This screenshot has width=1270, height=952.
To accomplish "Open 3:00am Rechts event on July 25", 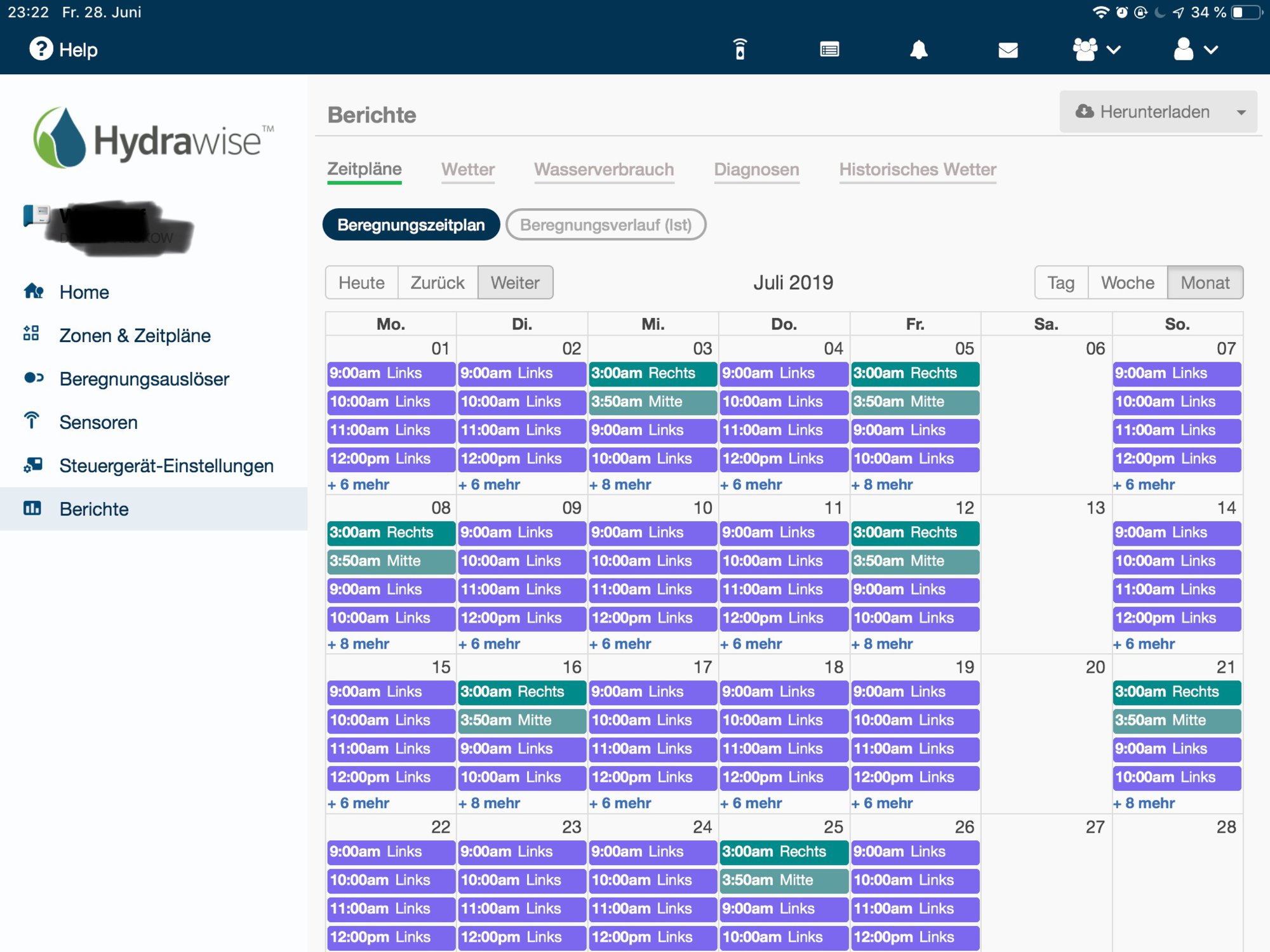I will point(784,852).
